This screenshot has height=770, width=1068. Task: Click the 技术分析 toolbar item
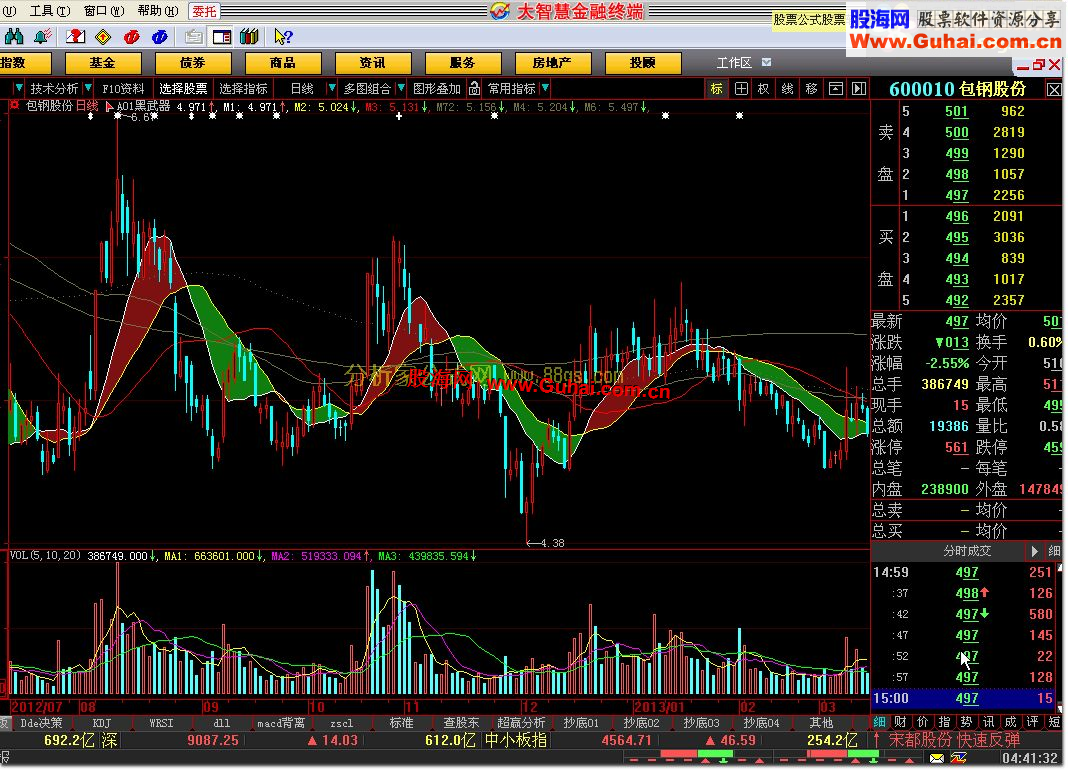(x=54, y=89)
